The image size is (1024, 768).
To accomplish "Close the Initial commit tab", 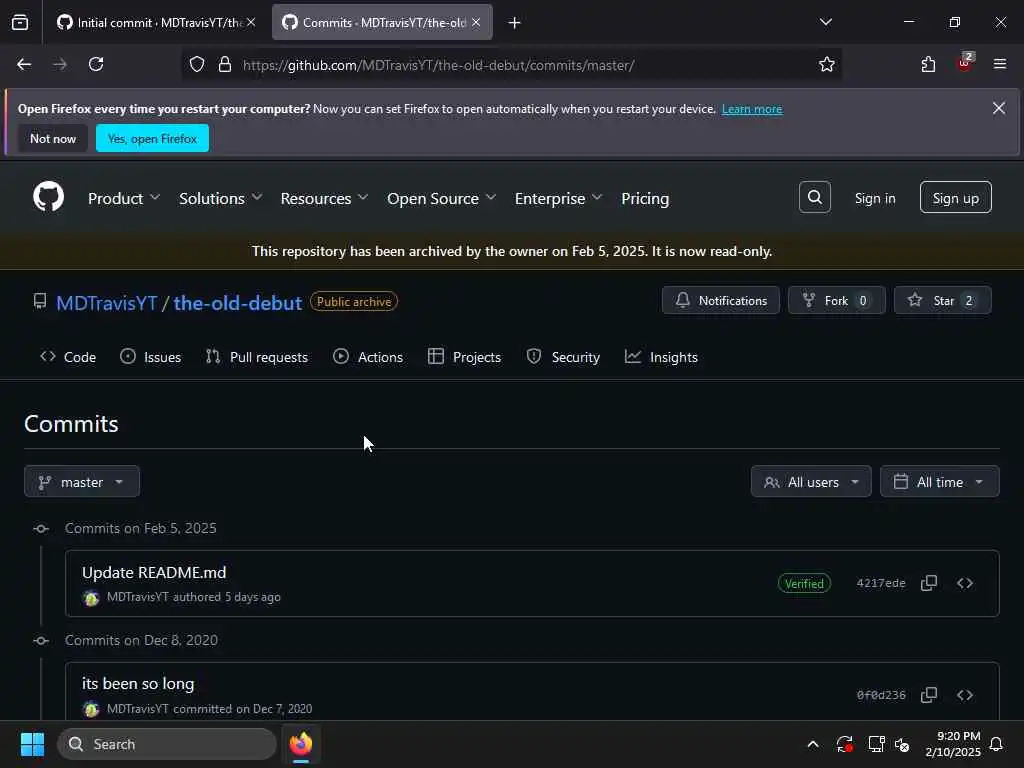I will pyautogui.click(x=251, y=22).
